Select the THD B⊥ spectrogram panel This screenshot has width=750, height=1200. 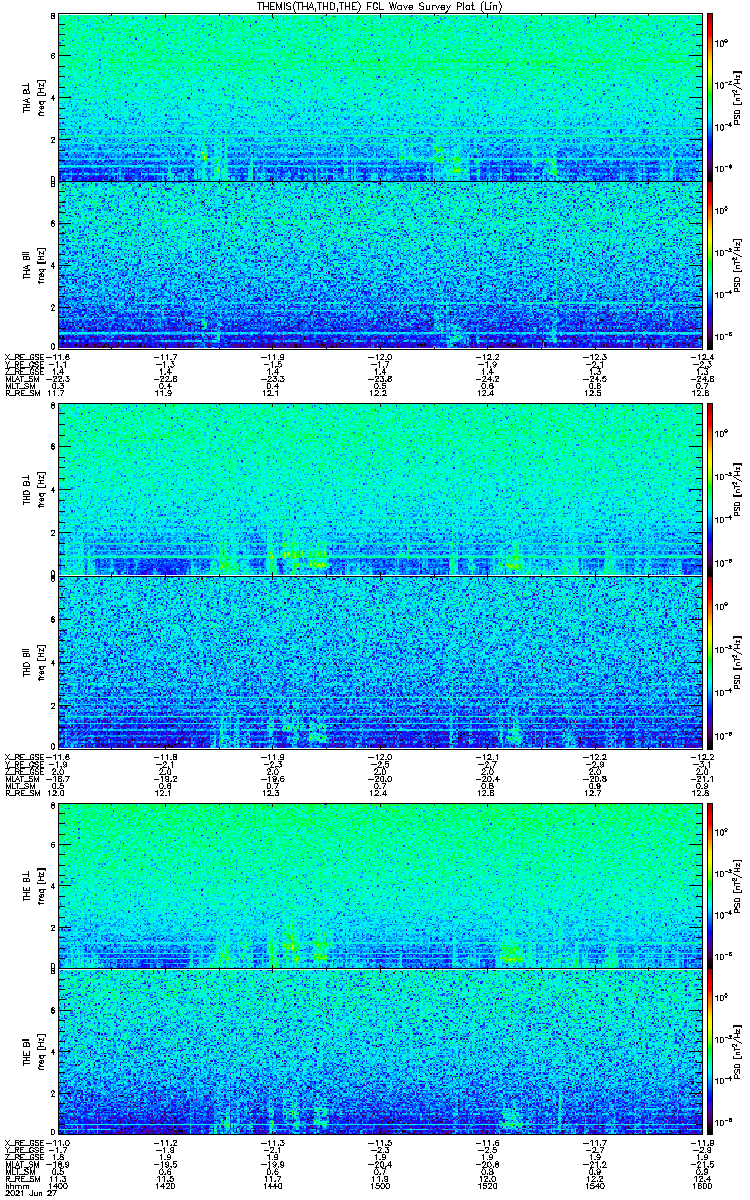378,489
